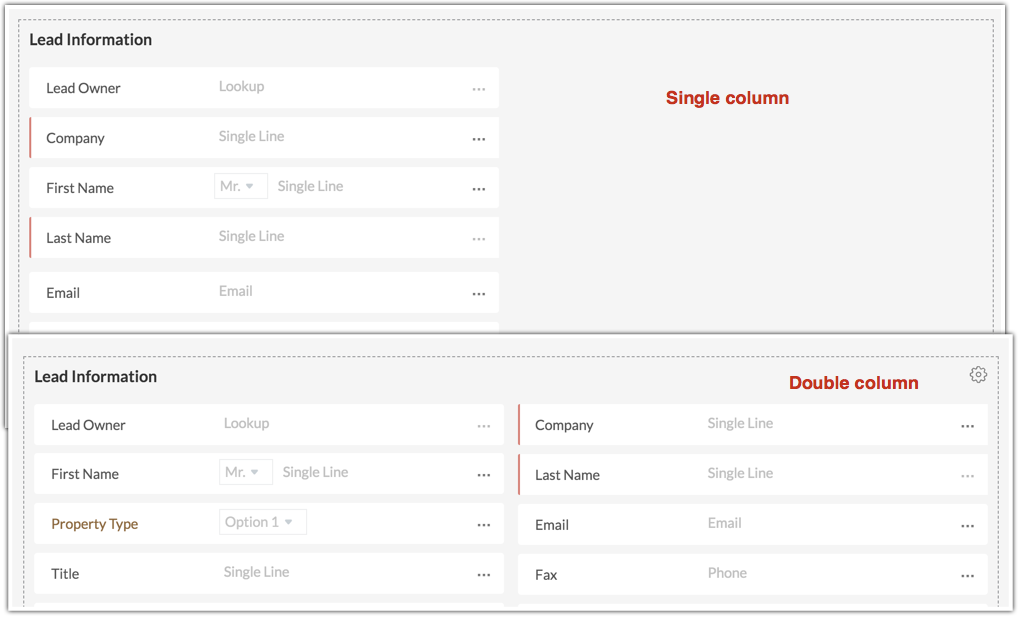
Task: Click the Lookup field of Lead Owner in double column layout
Action: coord(247,424)
